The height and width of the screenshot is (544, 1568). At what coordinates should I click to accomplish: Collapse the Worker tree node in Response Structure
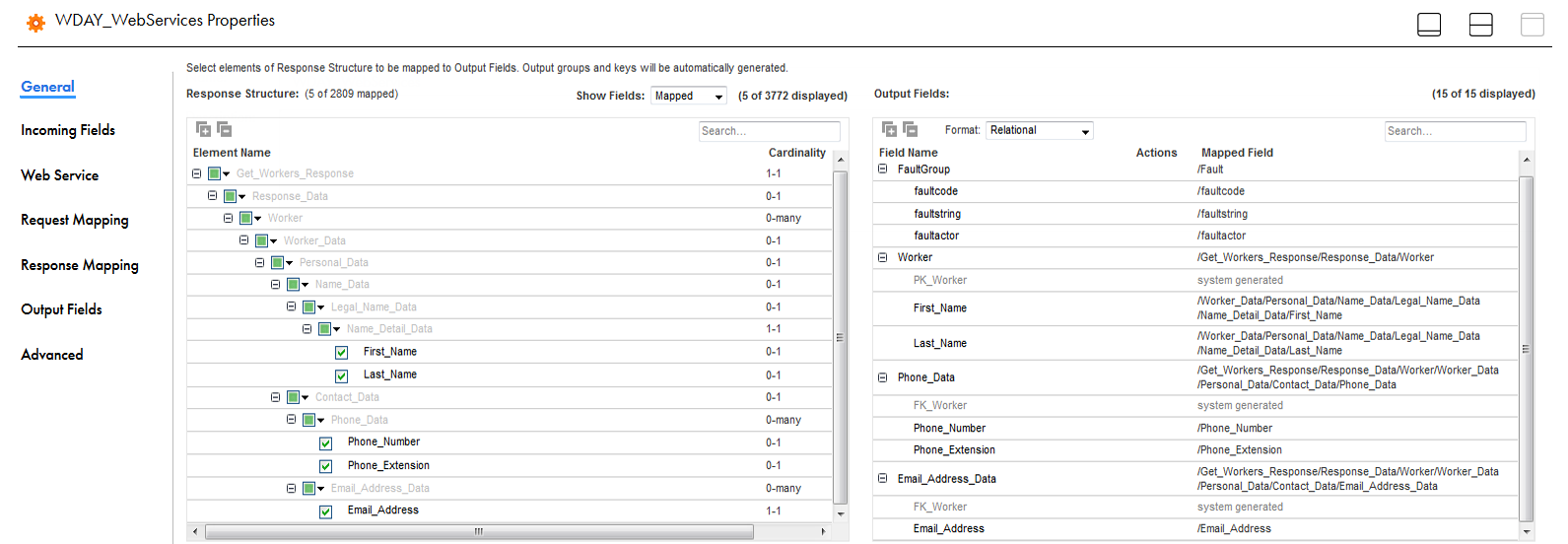click(x=228, y=218)
